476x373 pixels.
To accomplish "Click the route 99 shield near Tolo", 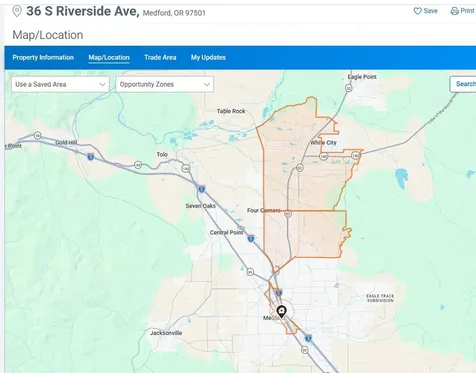I will coord(138,164).
